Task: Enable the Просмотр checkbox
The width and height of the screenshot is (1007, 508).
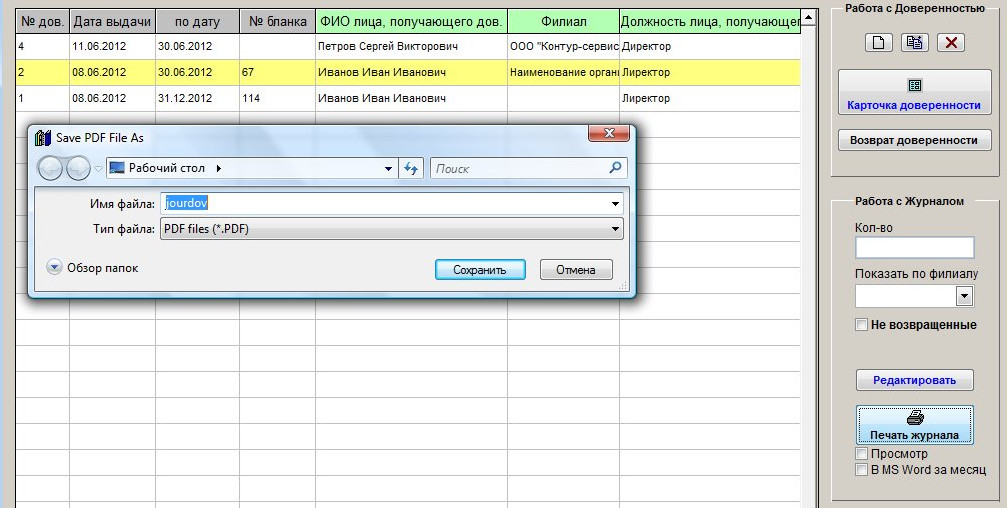Action: coord(861,454)
